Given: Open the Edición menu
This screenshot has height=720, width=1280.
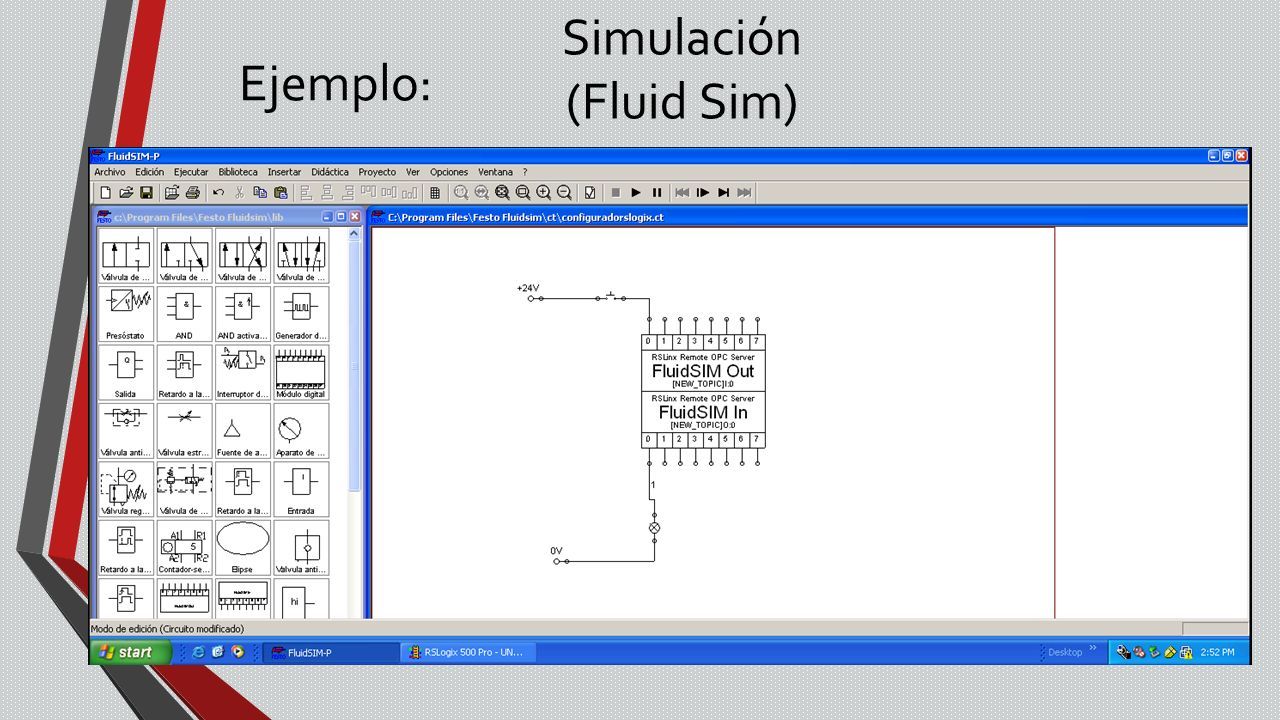Looking at the screenshot, I should coord(149,172).
